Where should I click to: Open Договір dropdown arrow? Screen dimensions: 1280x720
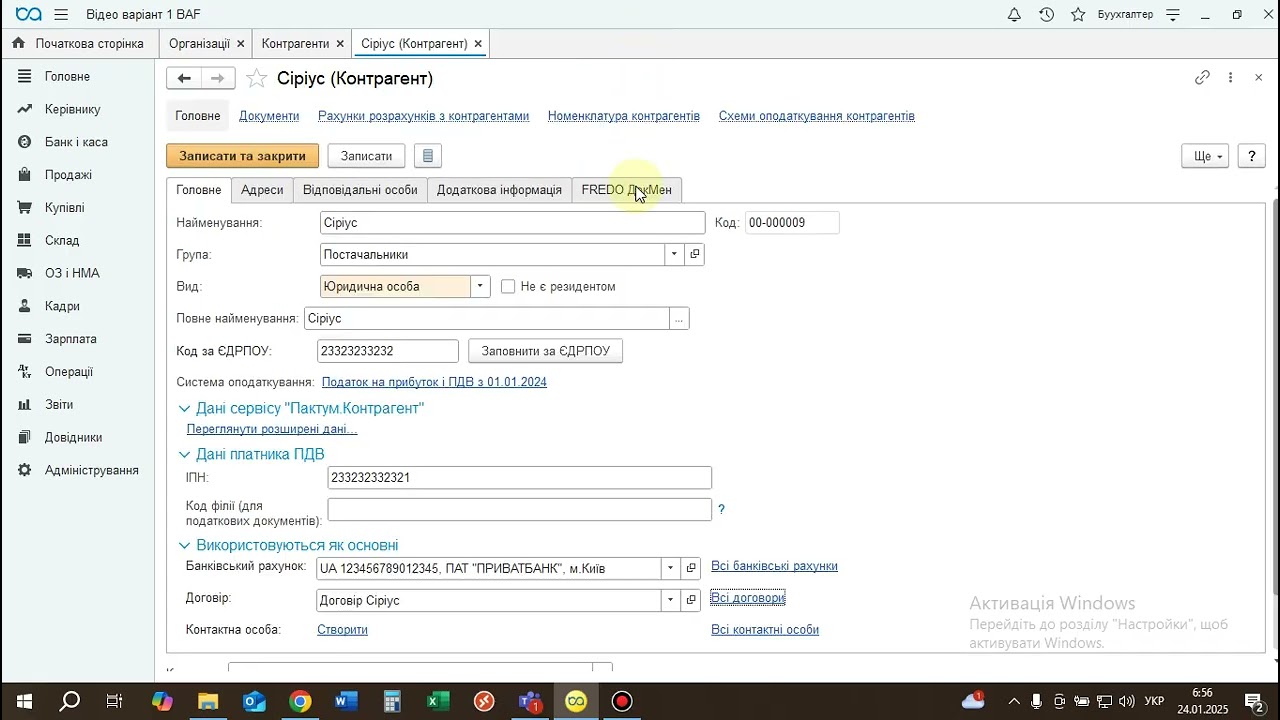click(x=670, y=600)
